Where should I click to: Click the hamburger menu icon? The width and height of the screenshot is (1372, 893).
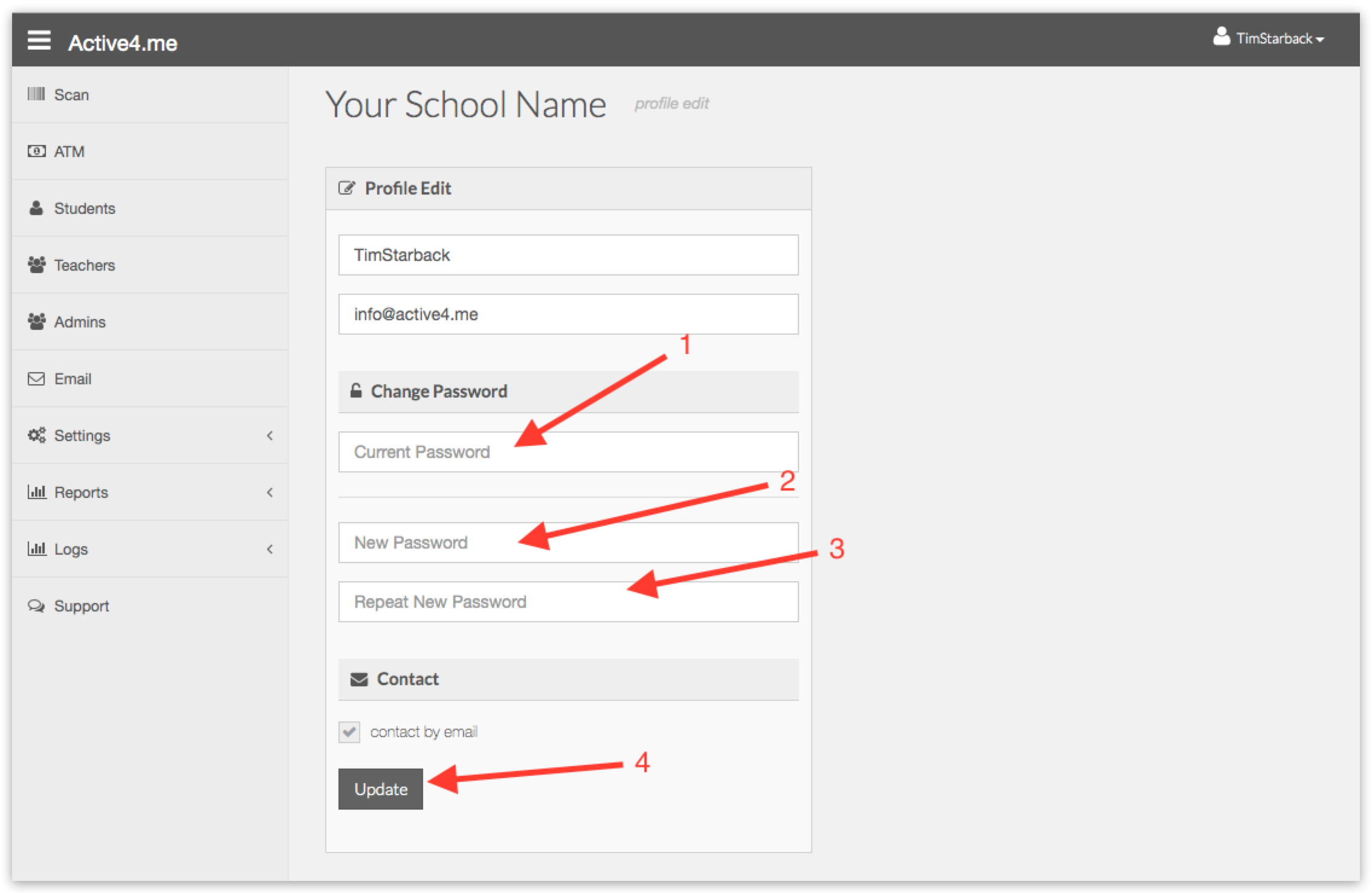(x=39, y=40)
